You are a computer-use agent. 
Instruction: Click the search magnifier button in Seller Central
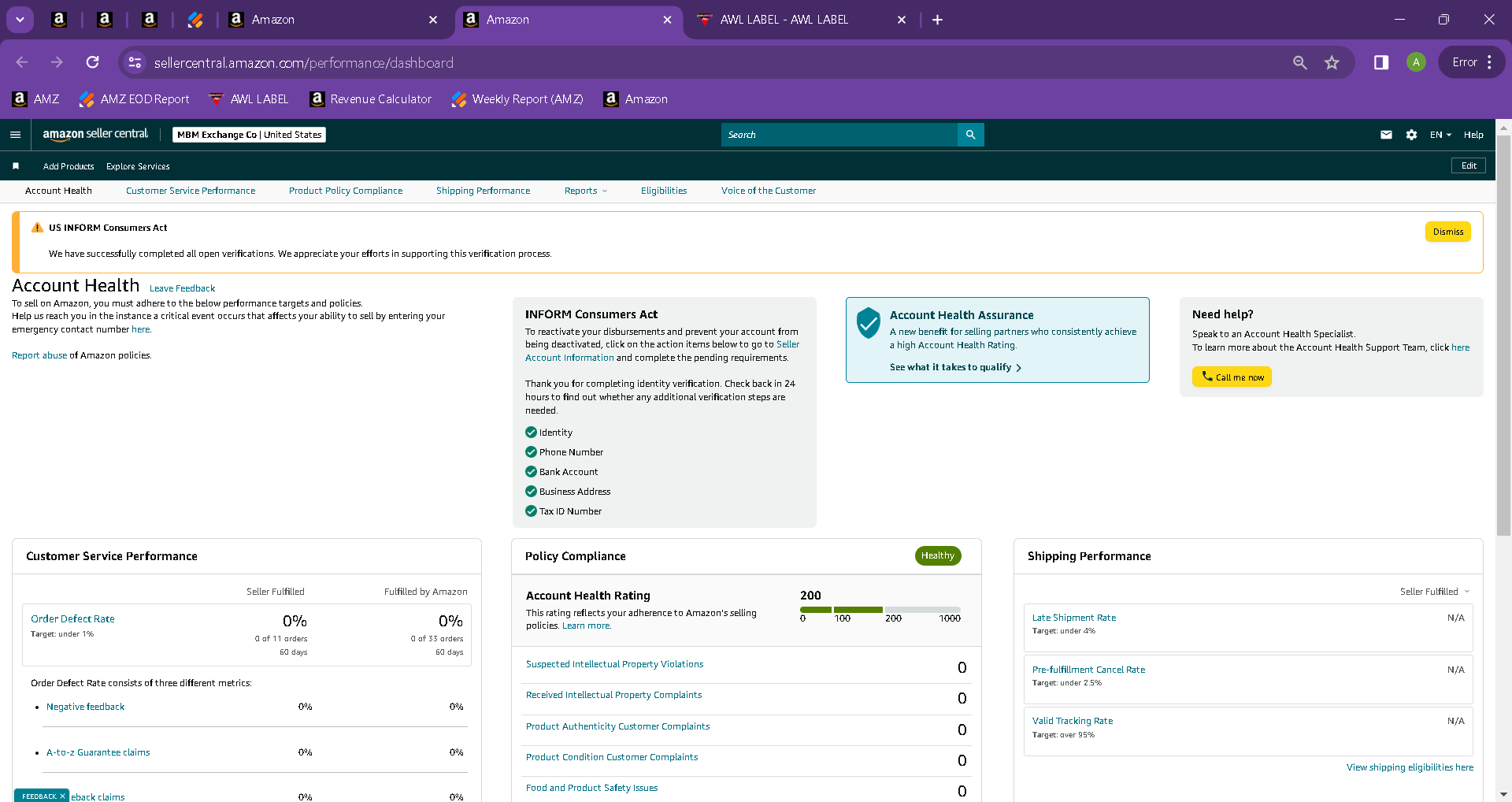970,135
